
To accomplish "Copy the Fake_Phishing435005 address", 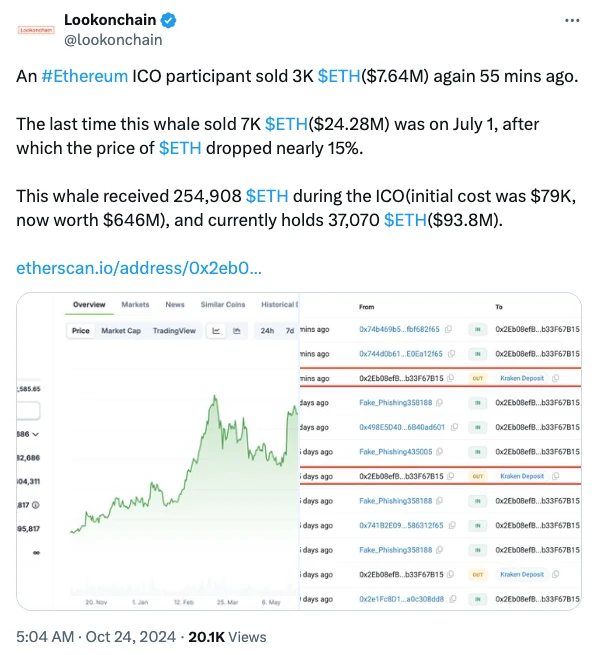I will click(439, 452).
